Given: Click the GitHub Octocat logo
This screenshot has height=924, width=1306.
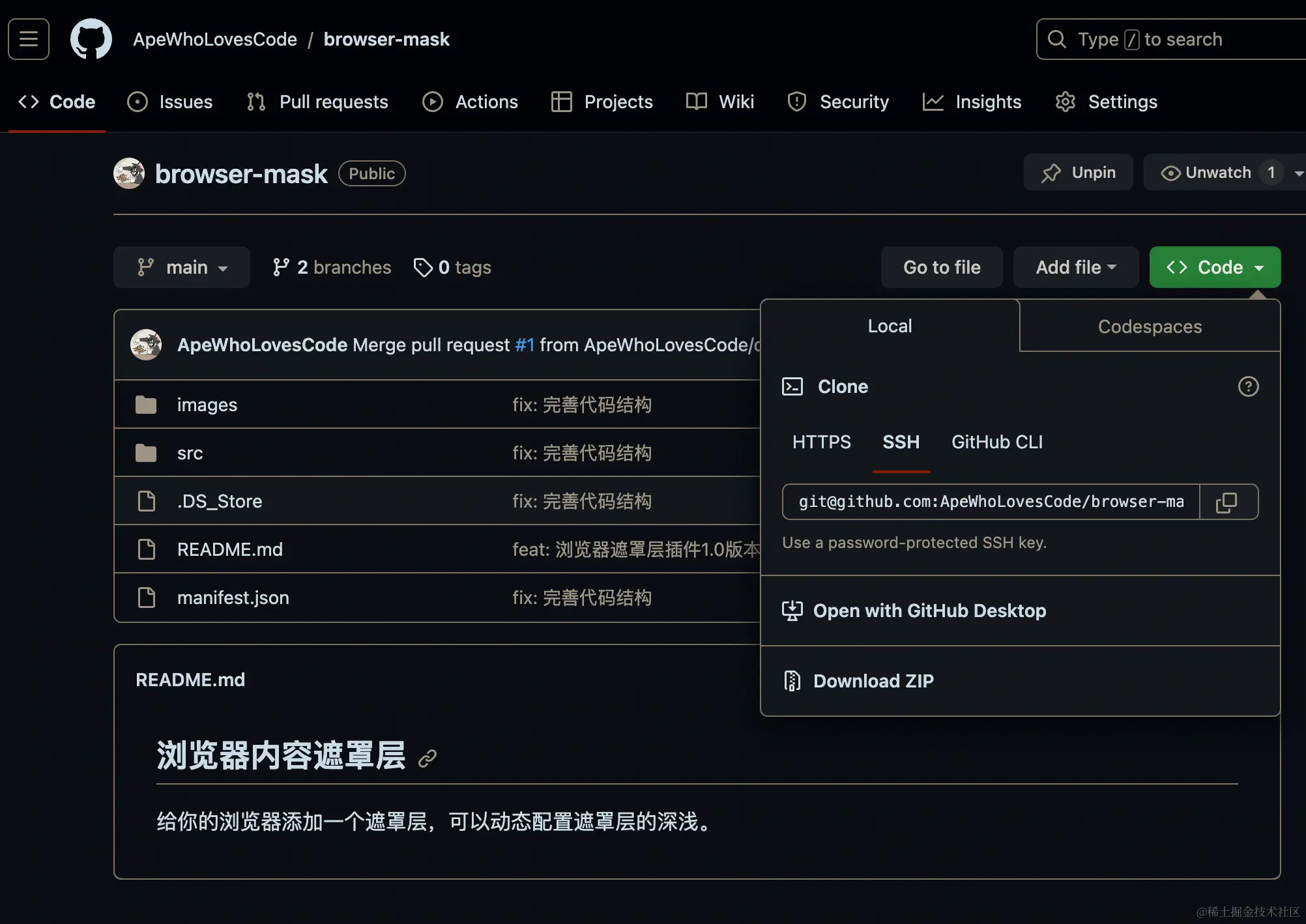Looking at the screenshot, I should [91, 39].
